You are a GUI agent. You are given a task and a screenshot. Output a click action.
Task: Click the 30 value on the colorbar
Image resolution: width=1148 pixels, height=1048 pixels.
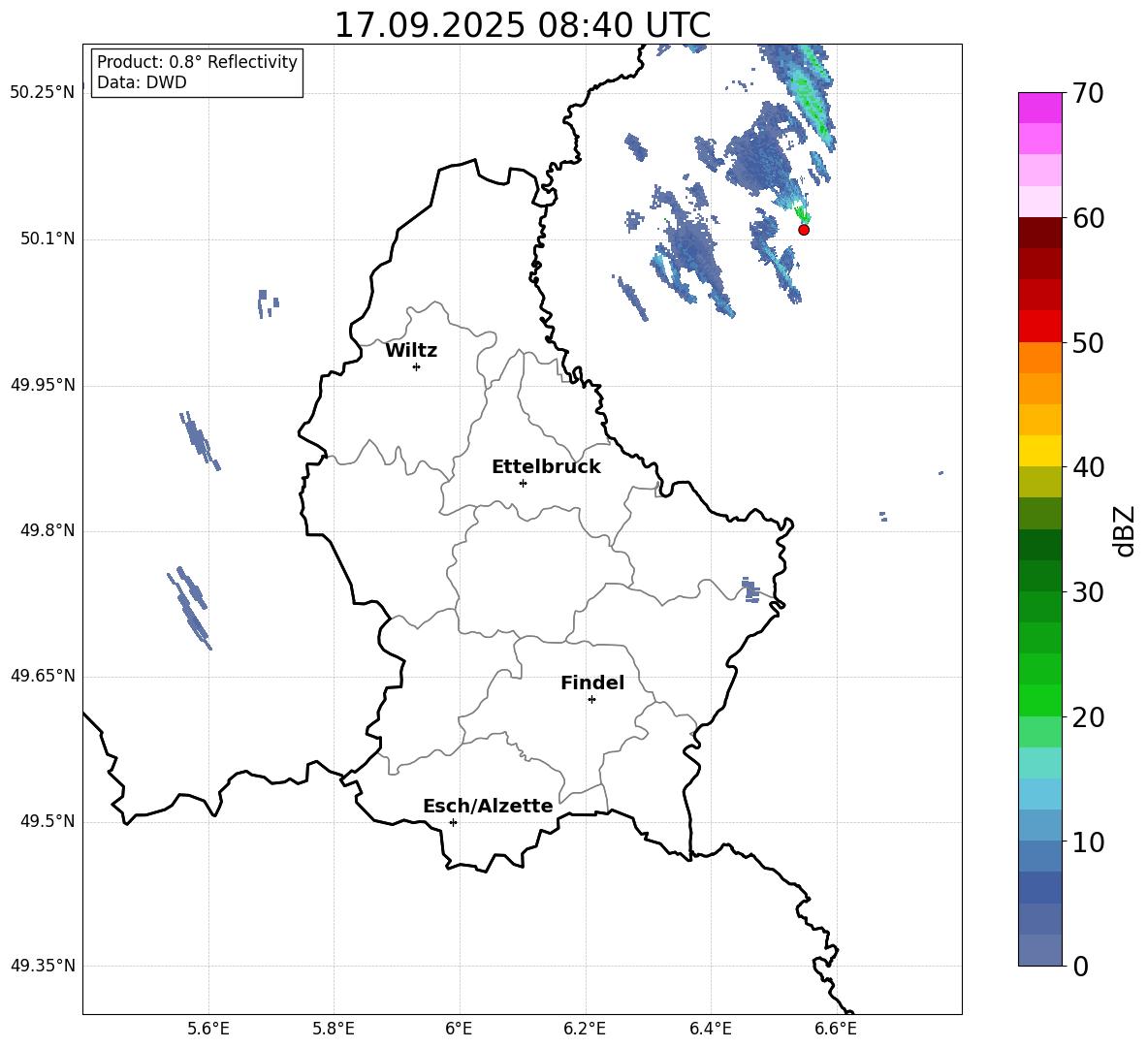point(1088,592)
